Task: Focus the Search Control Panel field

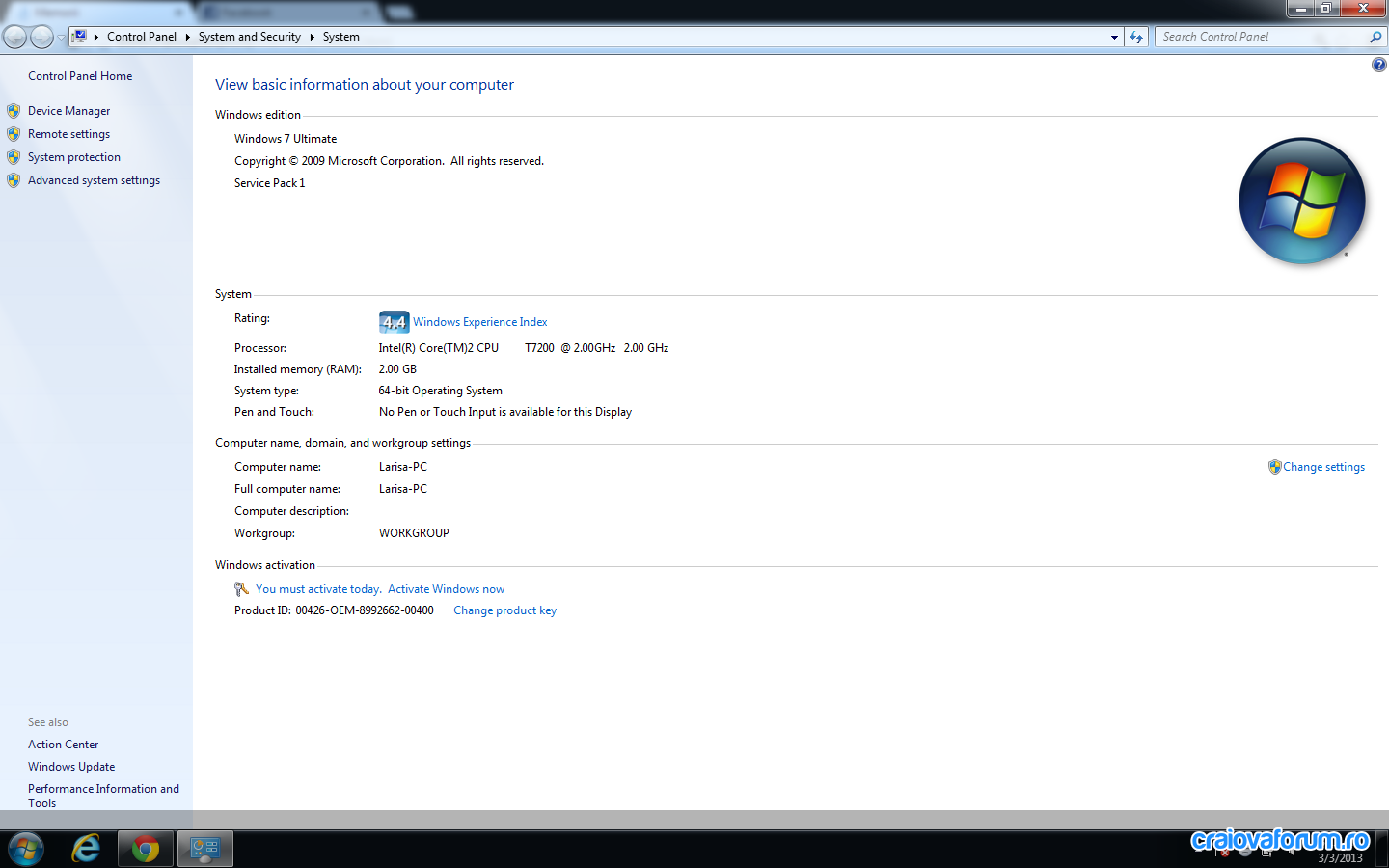Action: (x=1260, y=37)
